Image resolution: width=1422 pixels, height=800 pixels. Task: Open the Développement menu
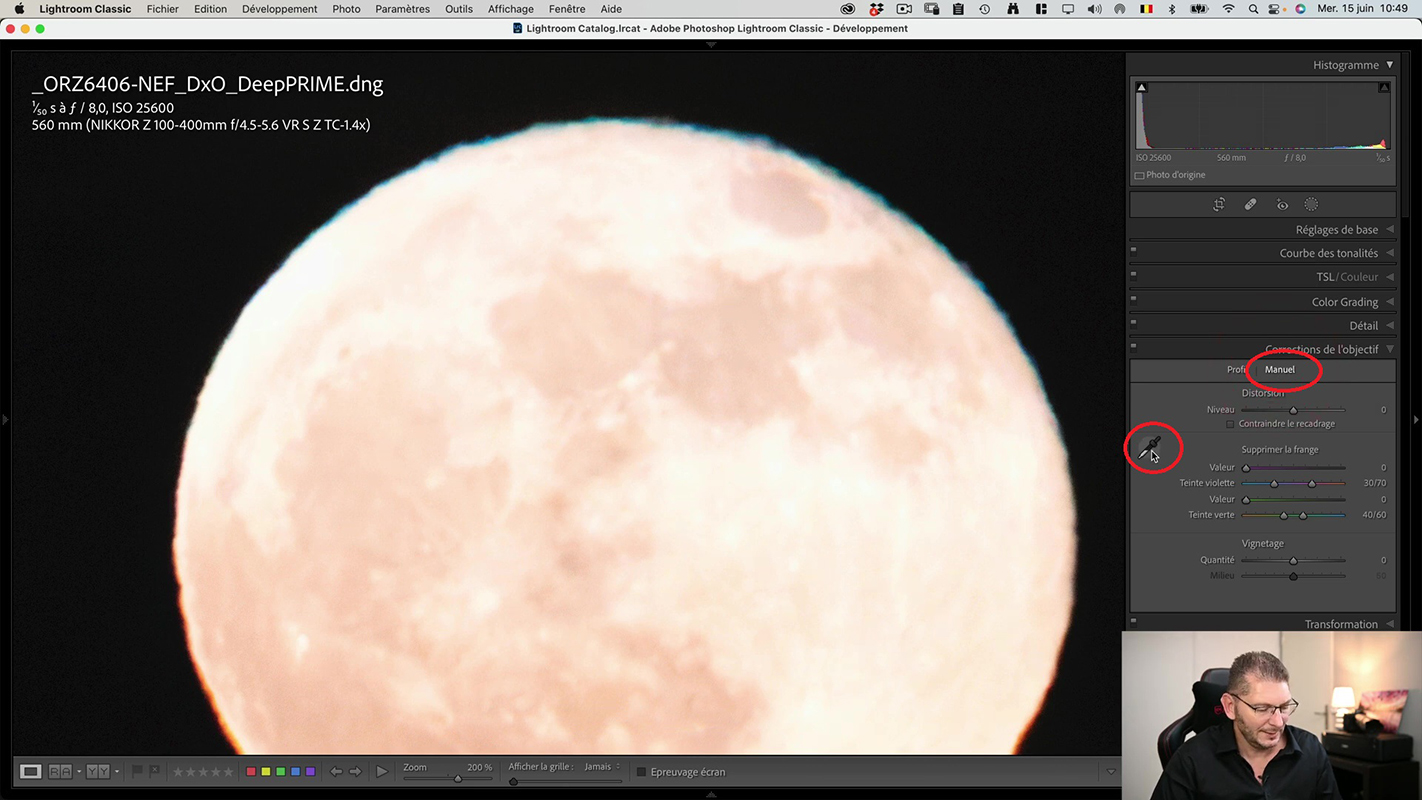279,9
